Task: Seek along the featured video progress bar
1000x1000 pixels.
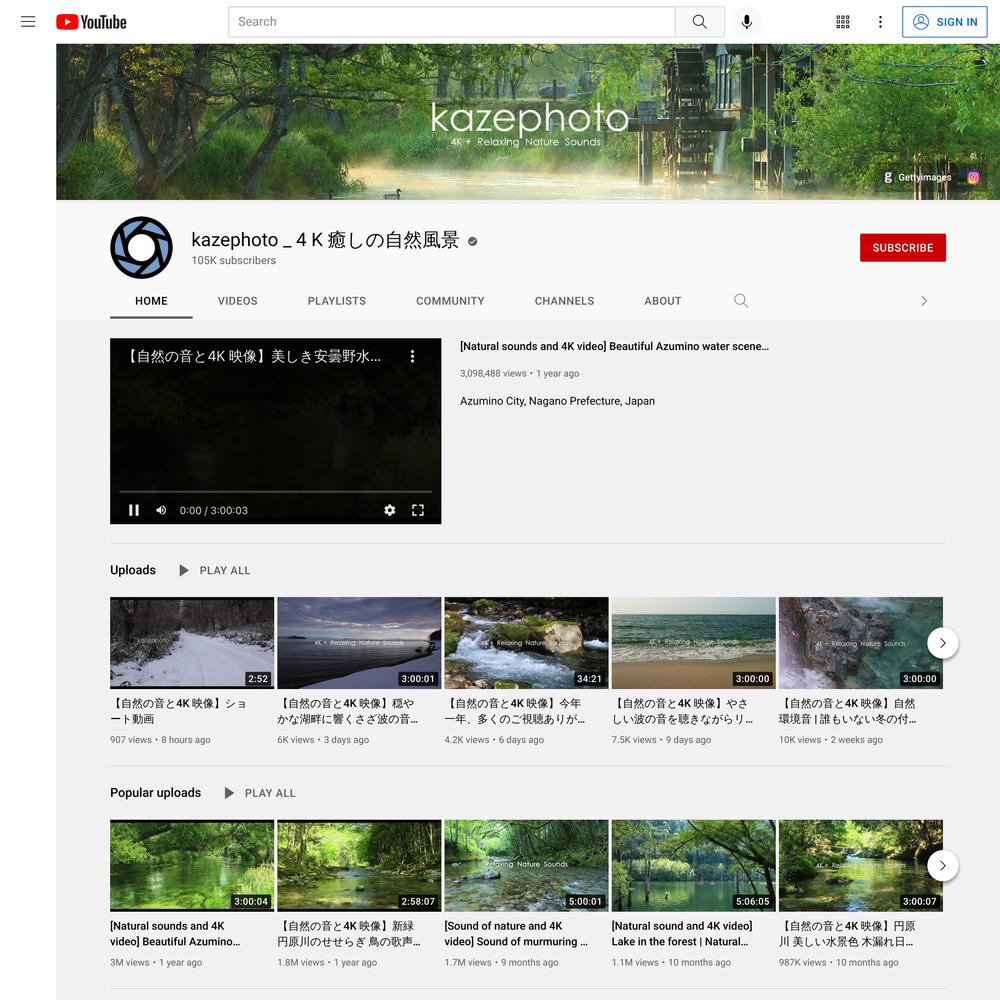Action: (276, 492)
